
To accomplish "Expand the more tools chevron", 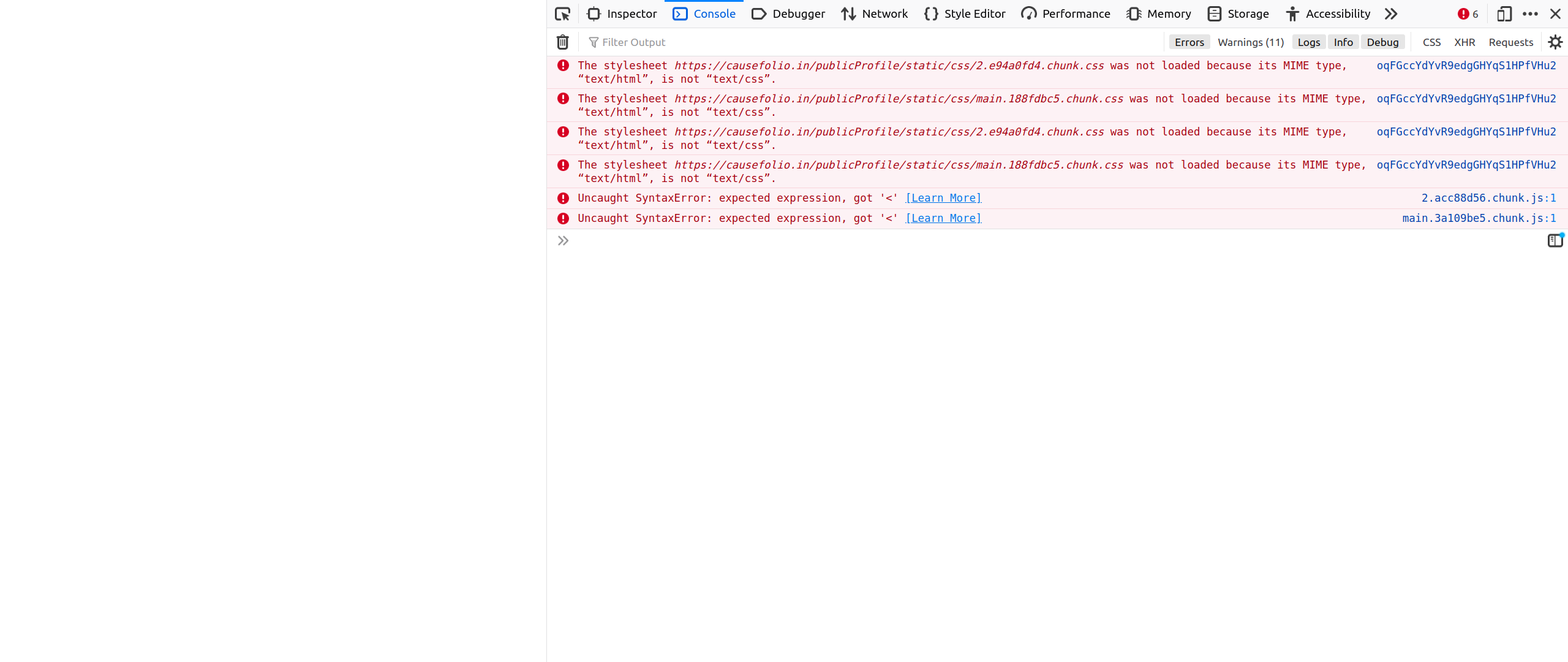I will [1391, 13].
